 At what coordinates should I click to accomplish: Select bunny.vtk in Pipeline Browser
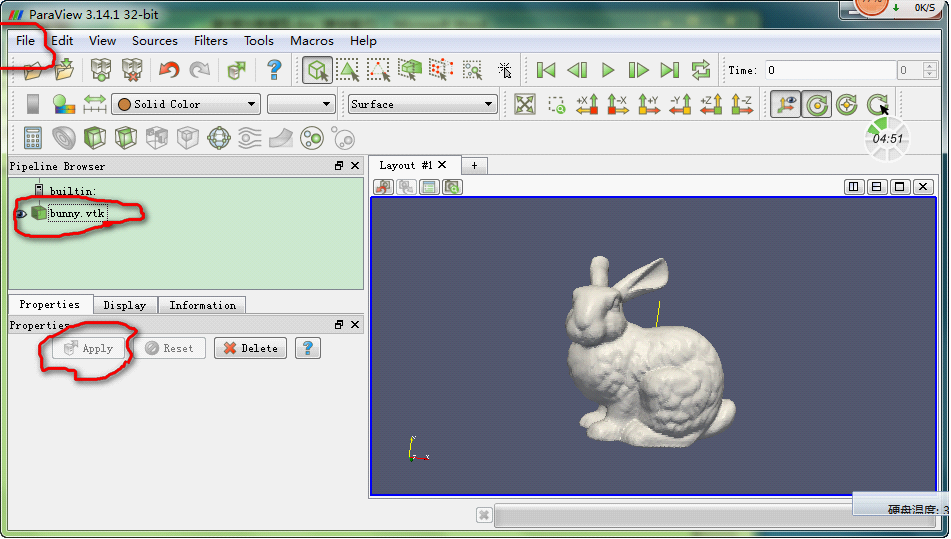pyautogui.click(x=78, y=213)
